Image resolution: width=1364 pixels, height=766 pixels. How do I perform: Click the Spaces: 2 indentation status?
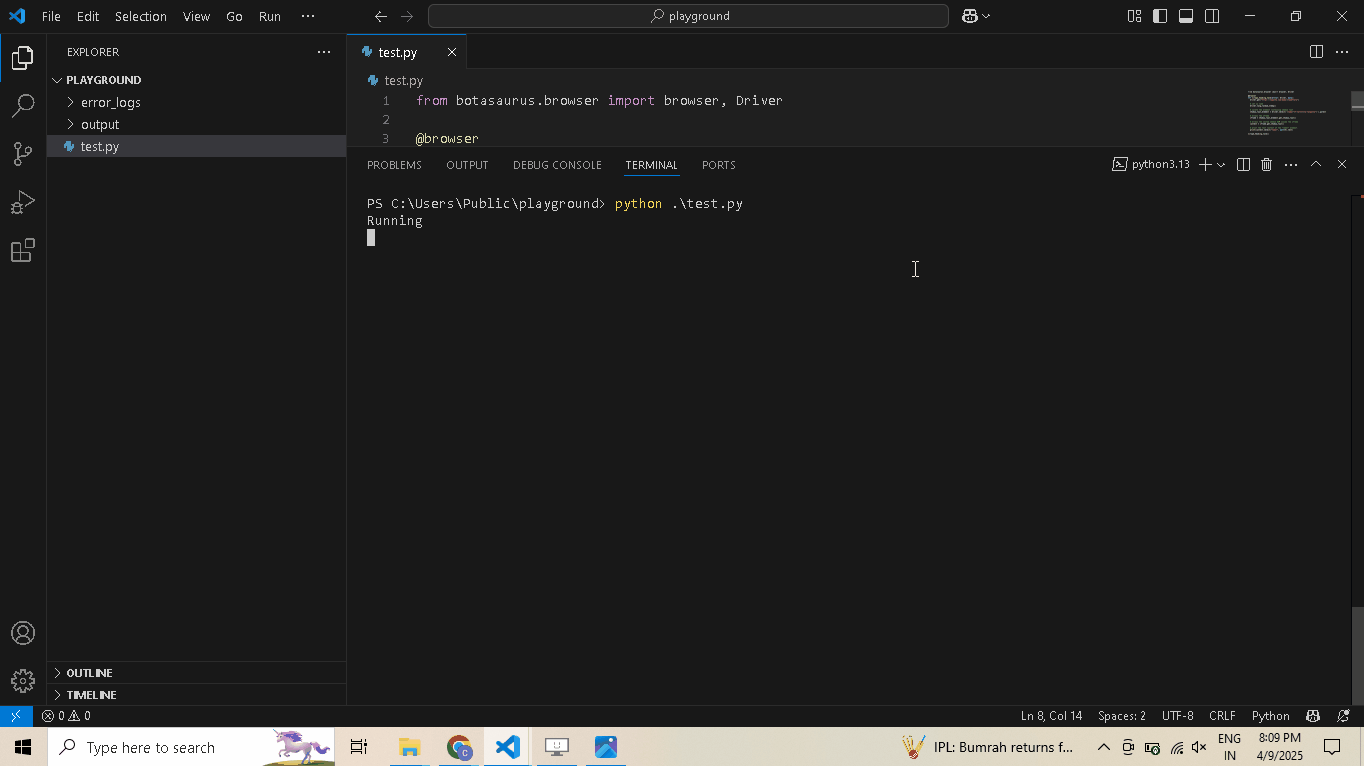(1121, 715)
